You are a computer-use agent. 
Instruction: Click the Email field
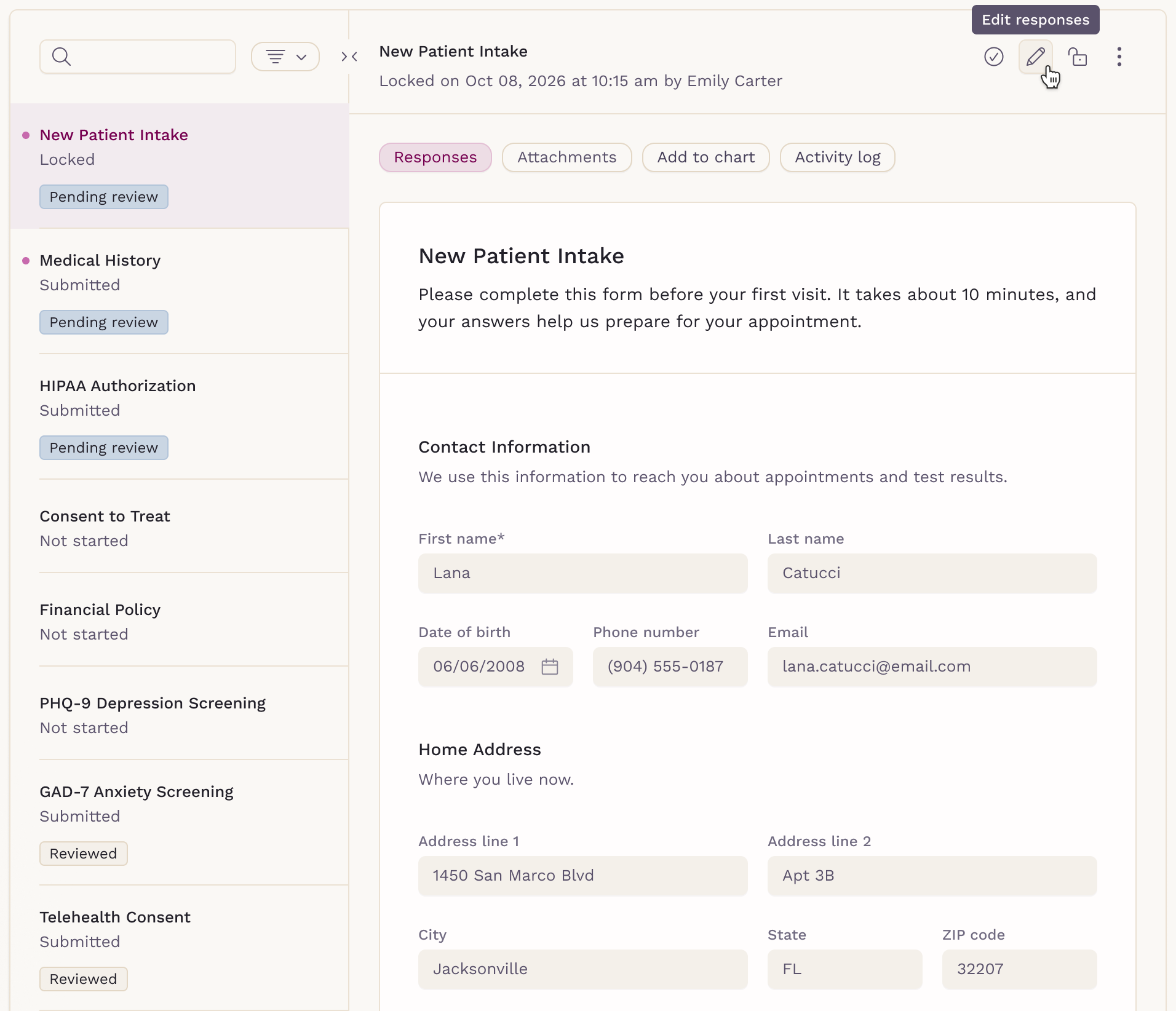932,667
